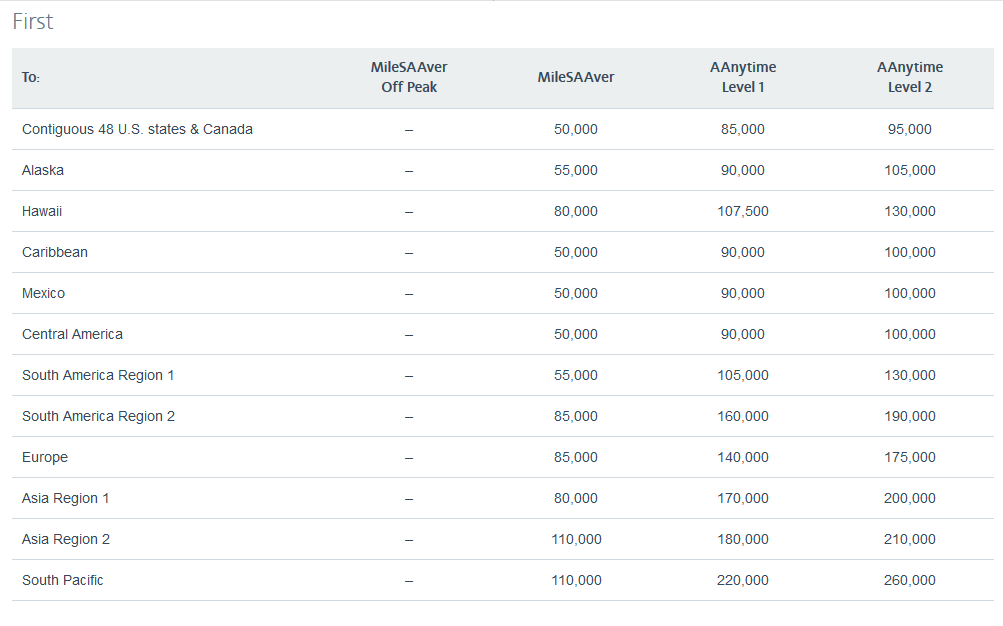Image resolution: width=1003 pixels, height=626 pixels.
Task: Click 200,000 in Asia Region 1 row
Action: pos(910,498)
